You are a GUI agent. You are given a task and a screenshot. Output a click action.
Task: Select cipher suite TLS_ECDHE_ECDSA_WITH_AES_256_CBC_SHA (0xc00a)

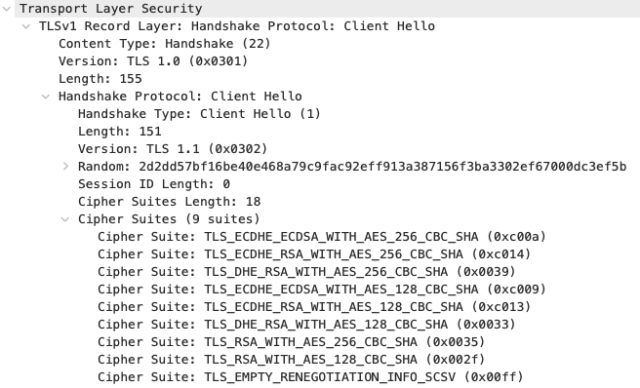tap(322, 237)
